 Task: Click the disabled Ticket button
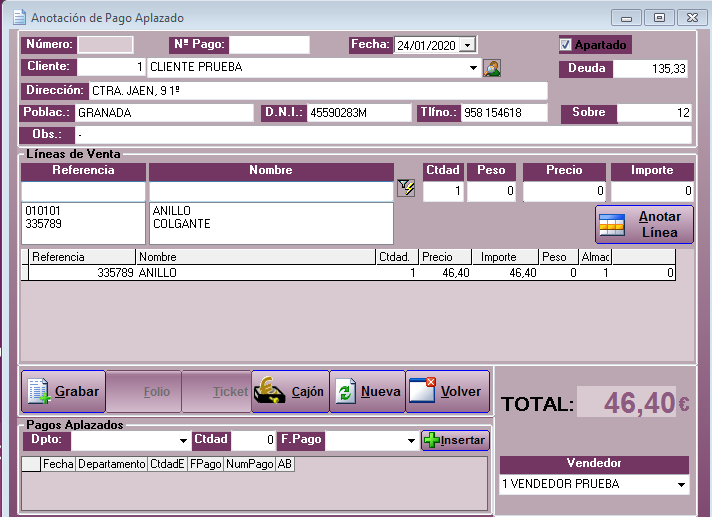(x=217, y=391)
